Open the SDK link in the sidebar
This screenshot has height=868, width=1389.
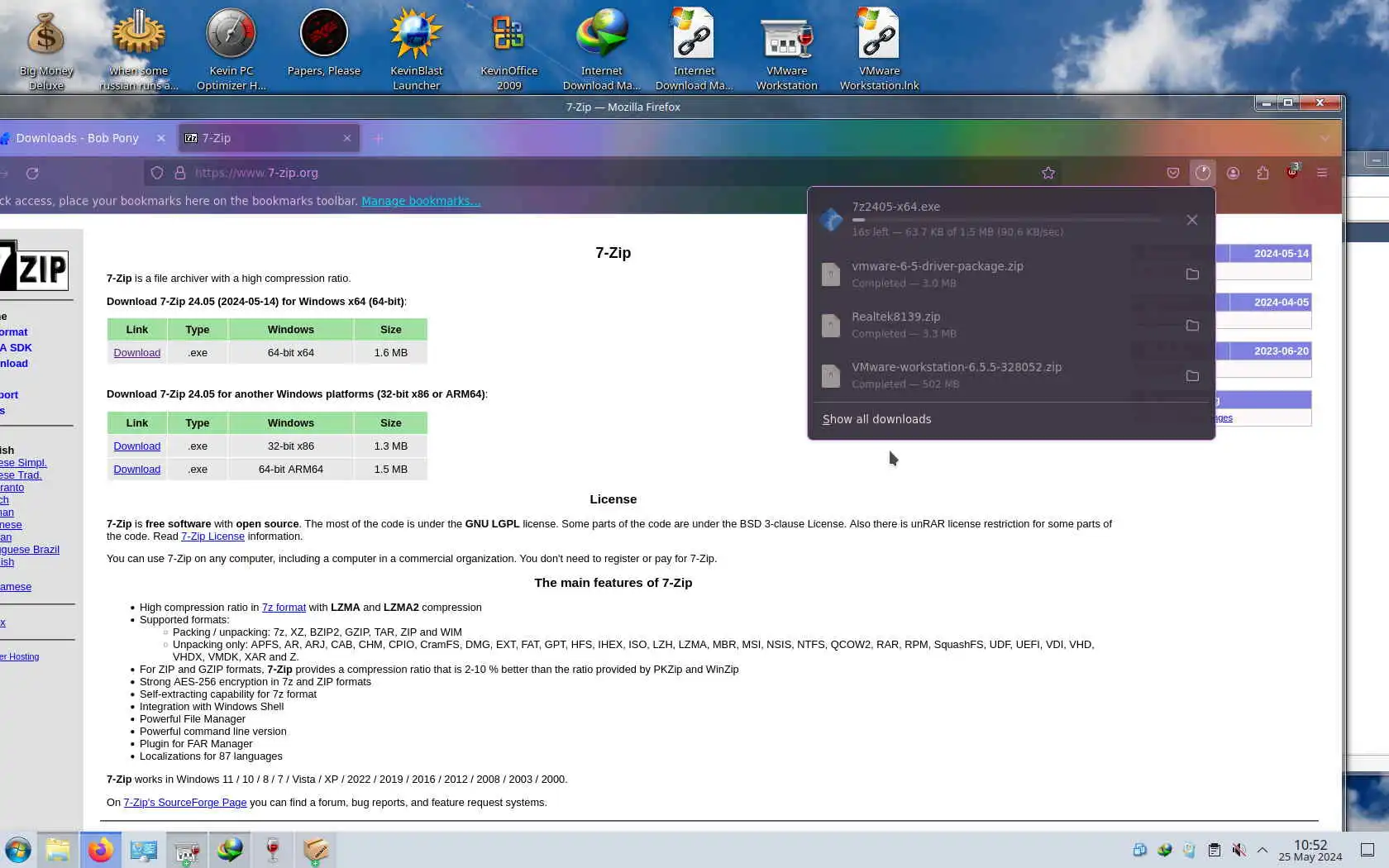pyautogui.click(x=17, y=348)
